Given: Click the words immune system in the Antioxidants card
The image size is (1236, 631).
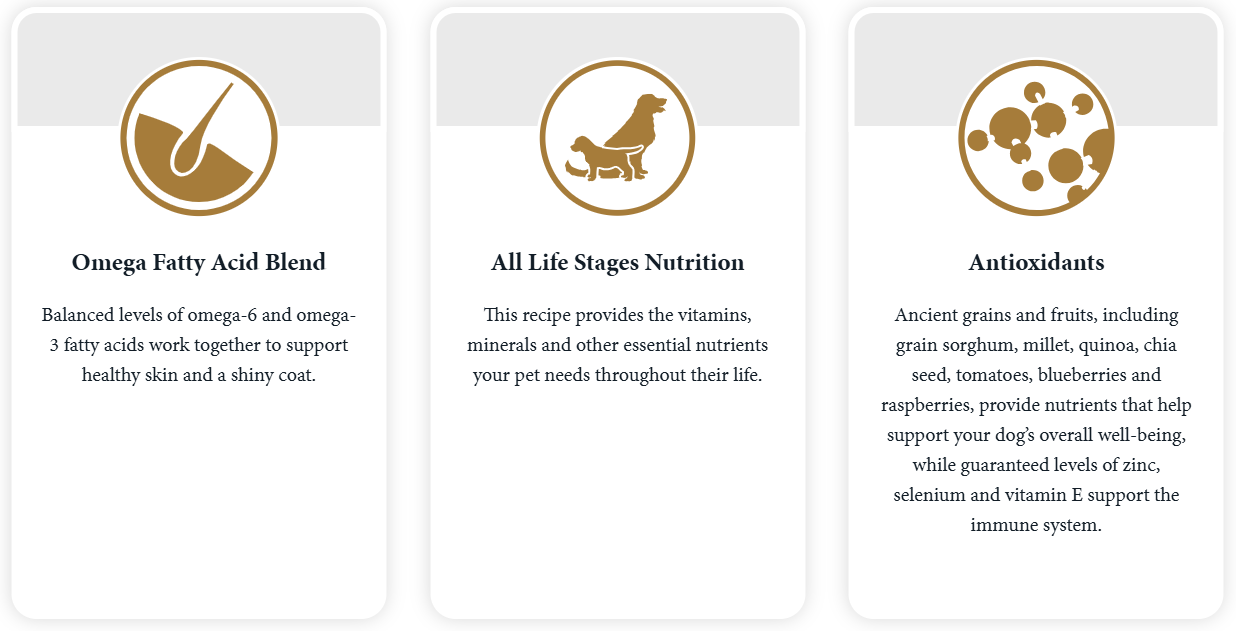Looking at the screenshot, I should [1036, 525].
